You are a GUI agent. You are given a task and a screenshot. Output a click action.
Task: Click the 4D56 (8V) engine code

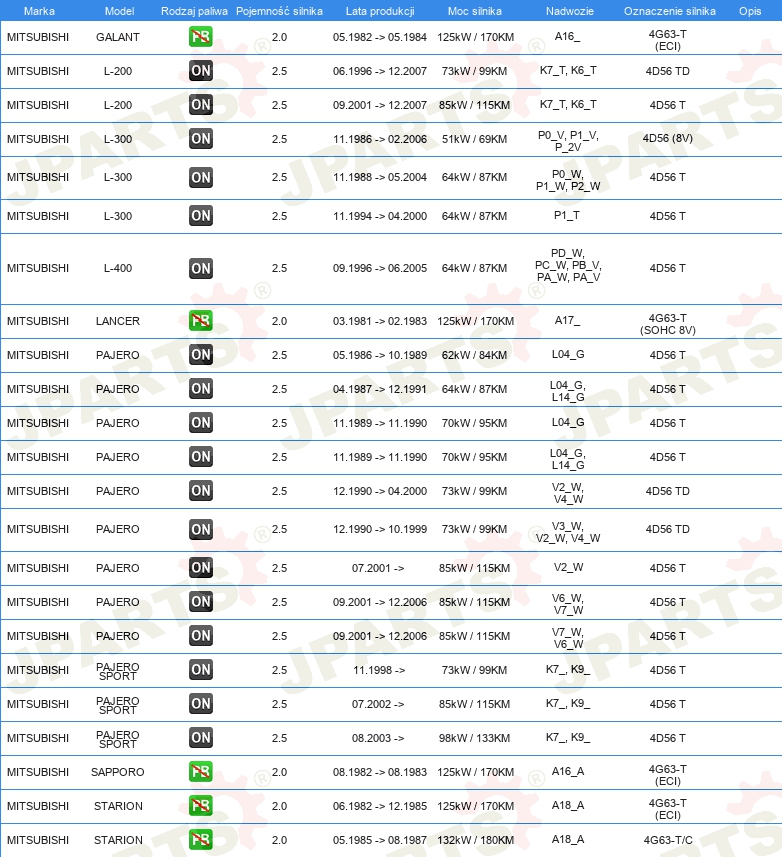(x=668, y=138)
